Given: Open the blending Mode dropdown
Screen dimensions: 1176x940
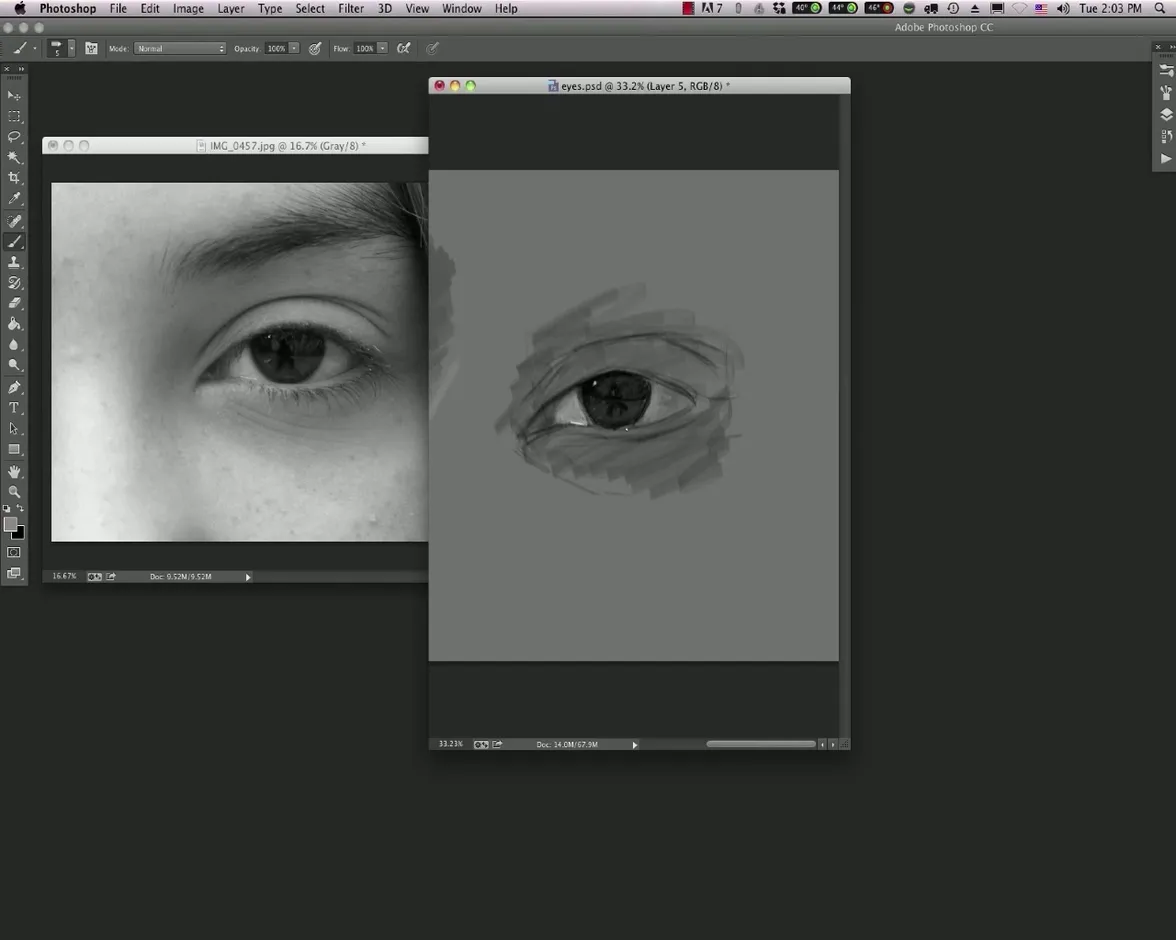Looking at the screenshot, I should [x=180, y=48].
